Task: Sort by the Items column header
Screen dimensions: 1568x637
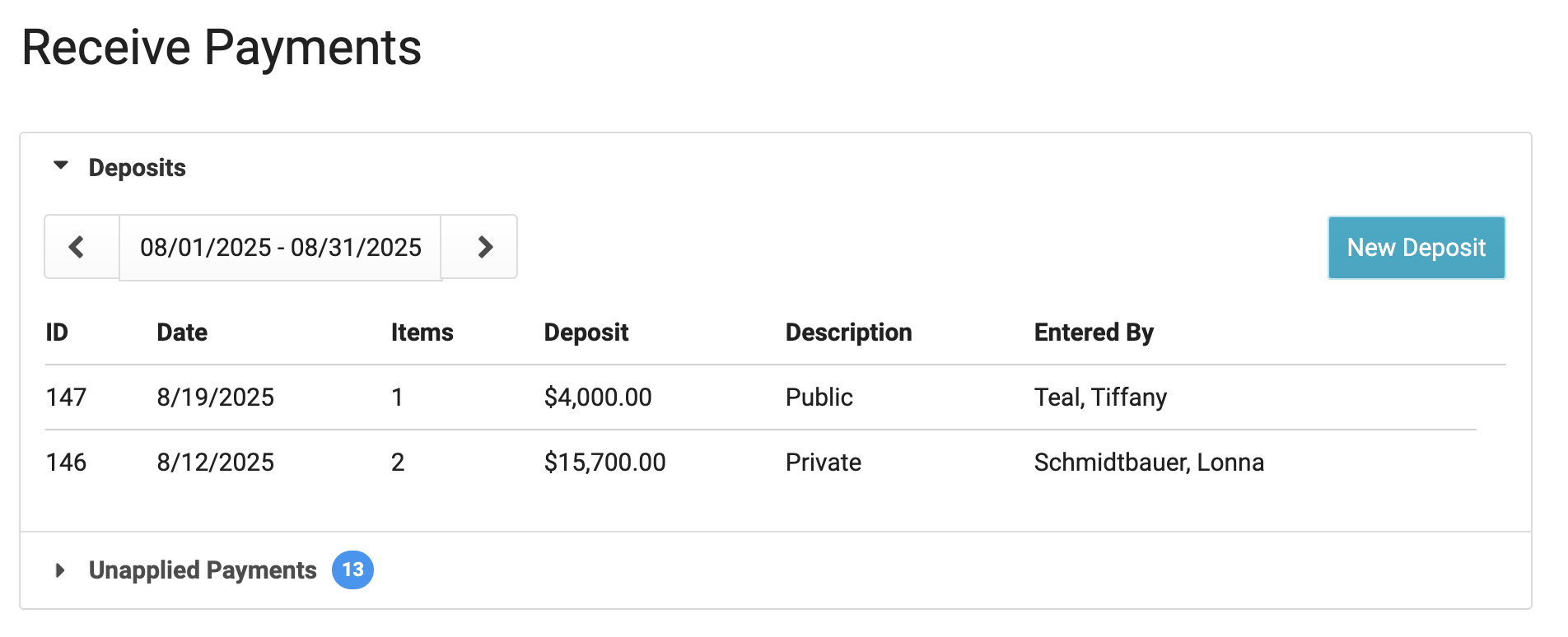Action: tap(422, 332)
